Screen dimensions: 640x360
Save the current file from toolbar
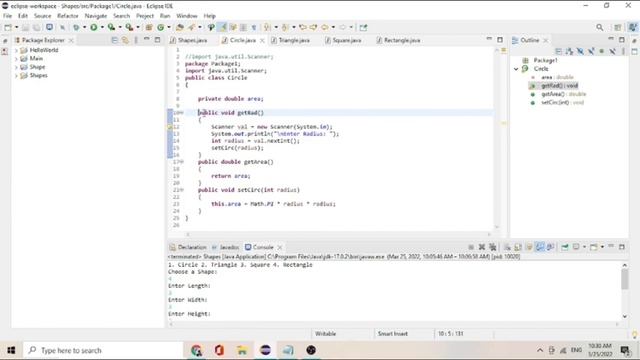25,27
